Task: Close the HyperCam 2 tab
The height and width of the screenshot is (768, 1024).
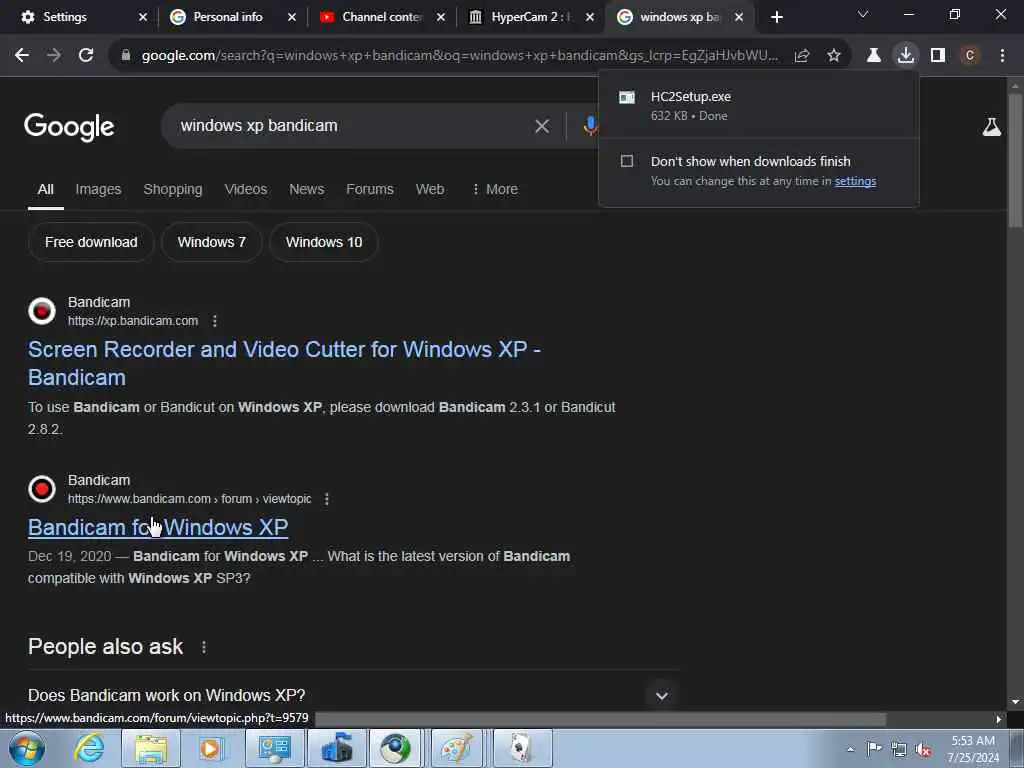Action: tap(590, 17)
